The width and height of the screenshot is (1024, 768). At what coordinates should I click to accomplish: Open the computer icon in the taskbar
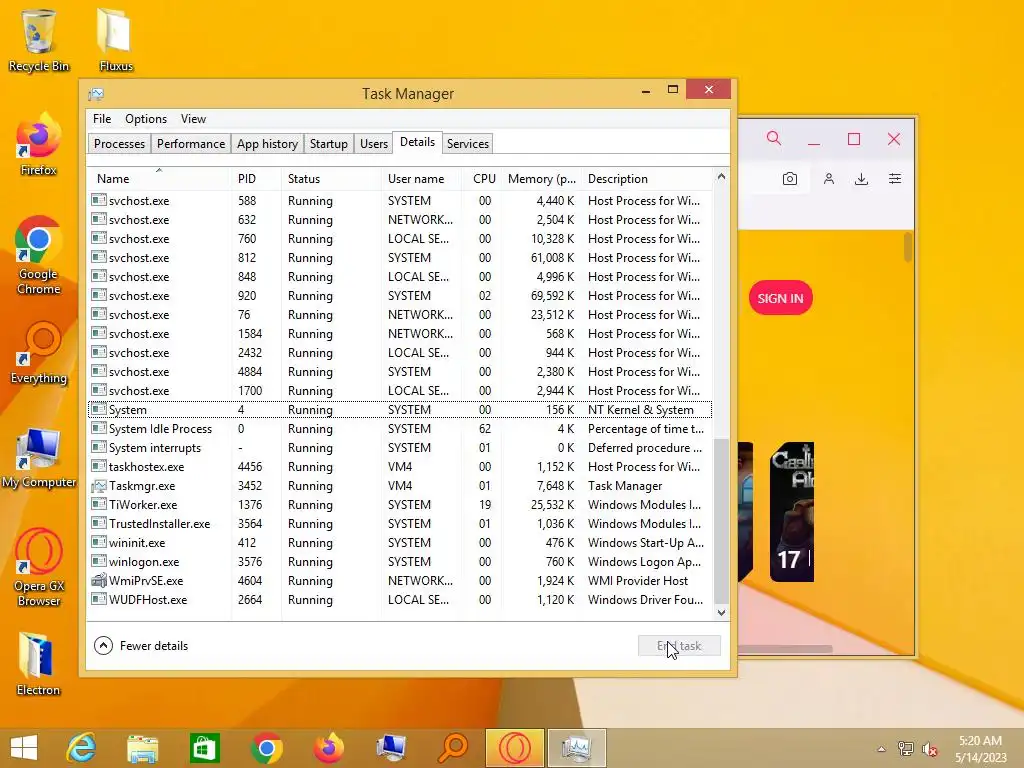[x=391, y=748]
